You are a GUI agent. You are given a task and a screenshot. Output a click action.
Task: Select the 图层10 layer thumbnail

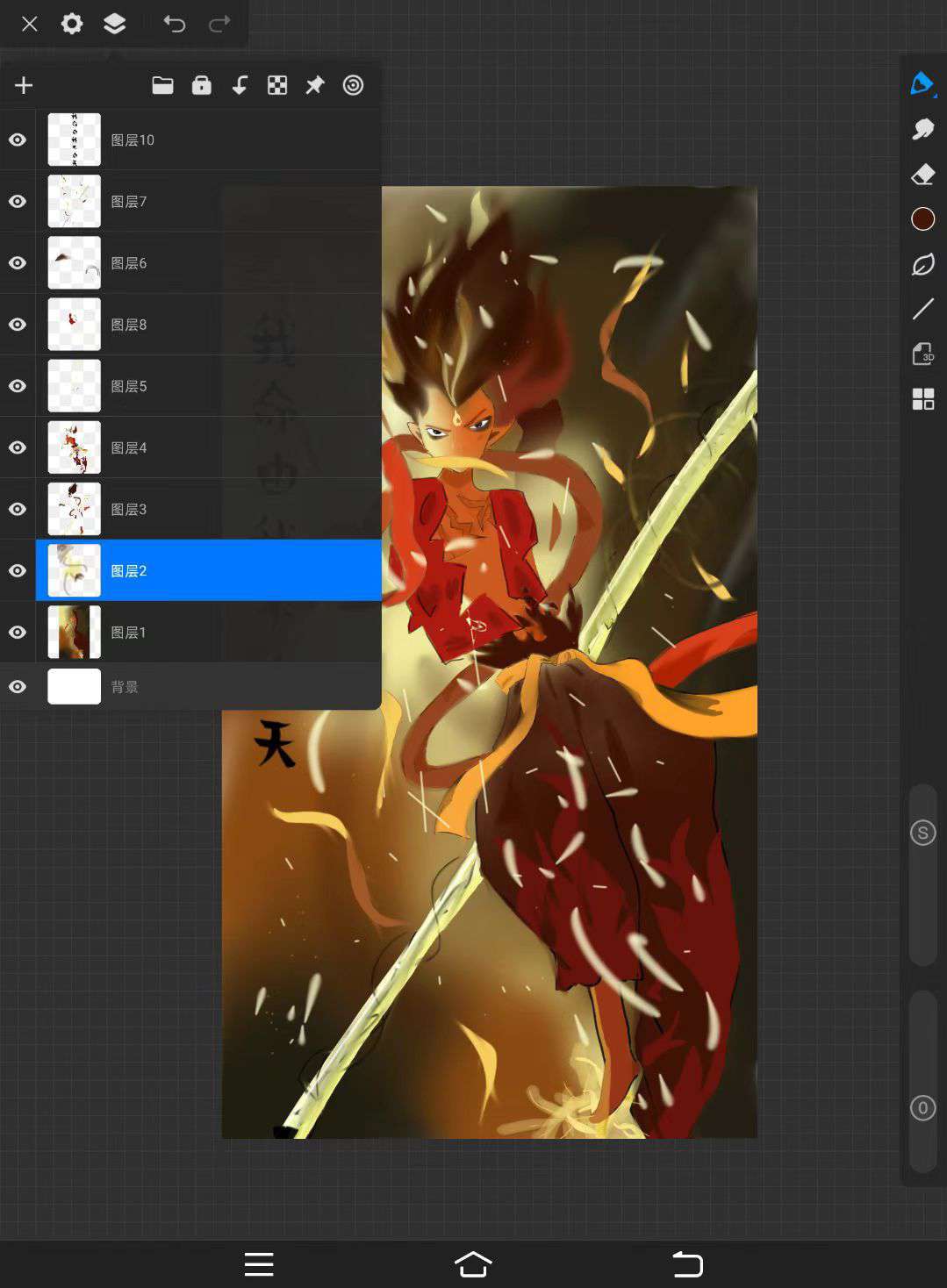point(74,140)
